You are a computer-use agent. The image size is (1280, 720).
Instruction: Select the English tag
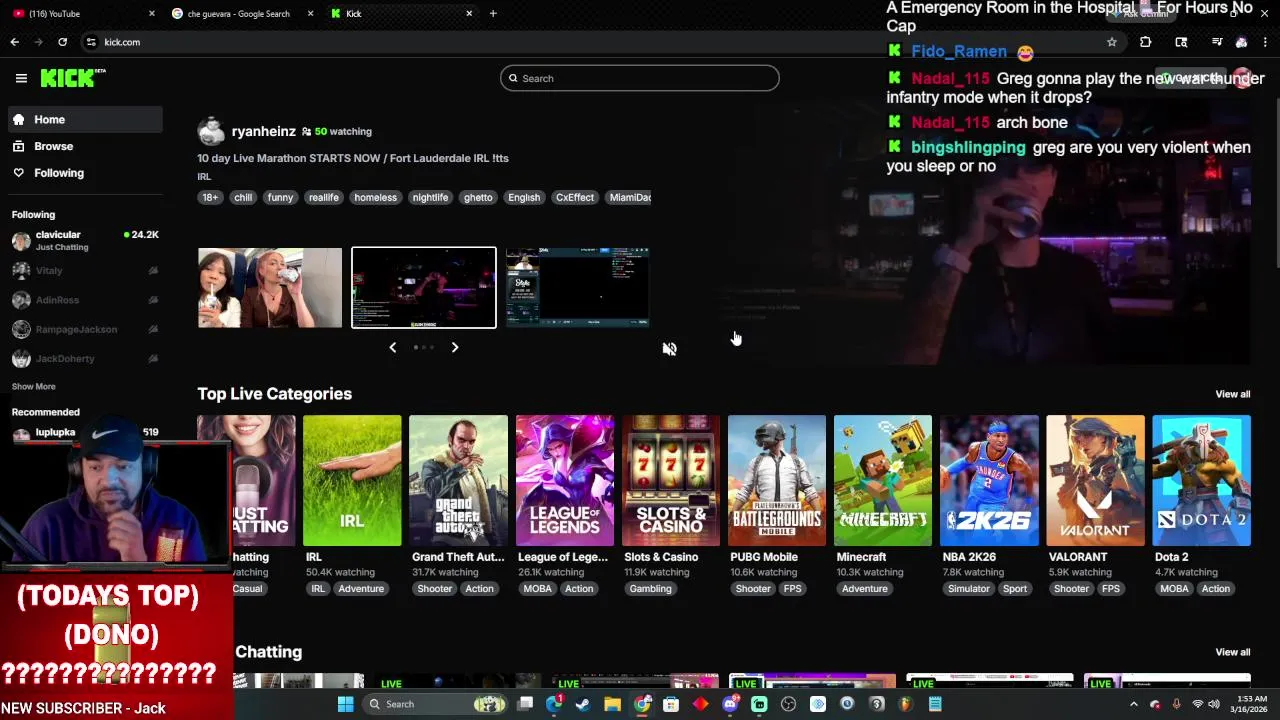click(524, 197)
